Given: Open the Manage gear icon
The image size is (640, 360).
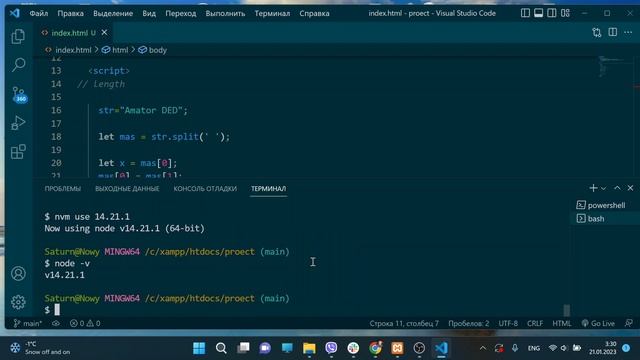Looking at the screenshot, I should click(18, 302).
